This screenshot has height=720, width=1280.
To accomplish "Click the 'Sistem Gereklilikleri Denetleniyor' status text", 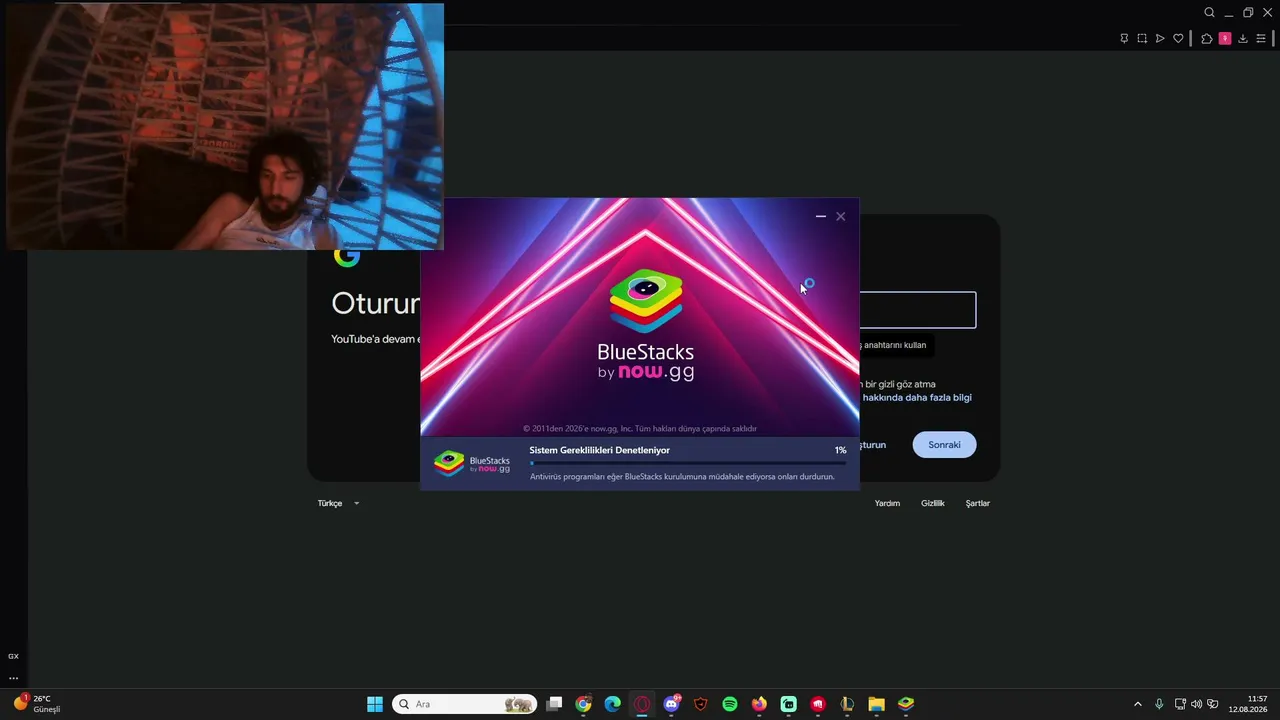I will coord(600,450).
